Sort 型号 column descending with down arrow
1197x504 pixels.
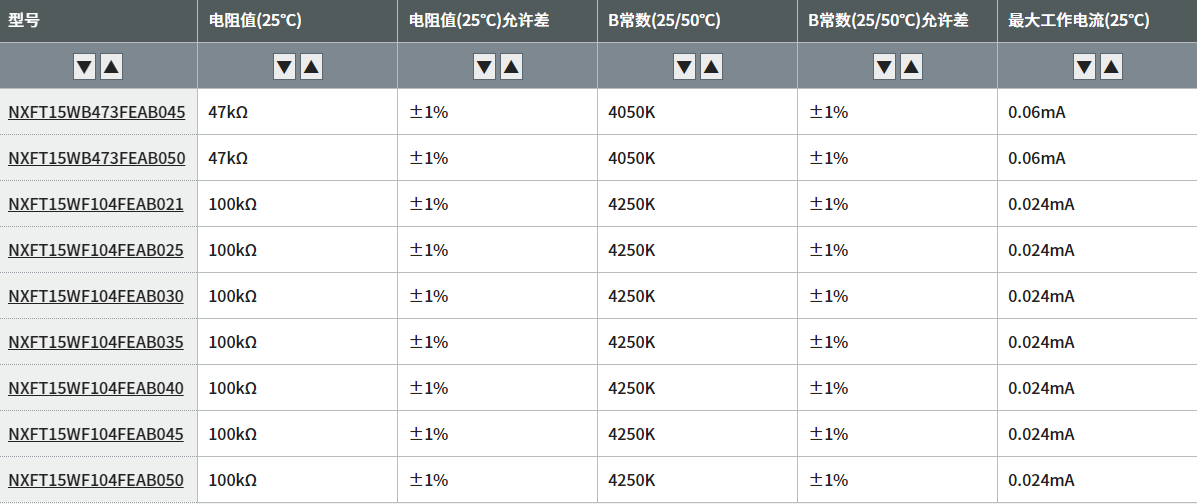[x=85, y=66]
